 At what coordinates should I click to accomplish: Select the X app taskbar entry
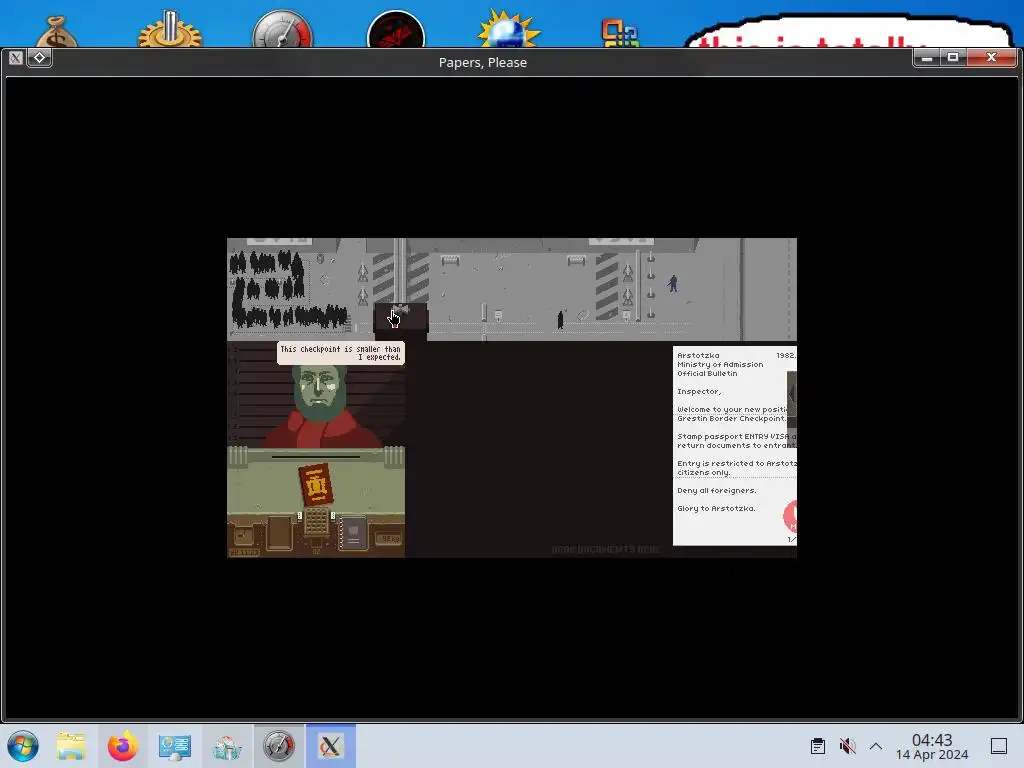[330, 746]
